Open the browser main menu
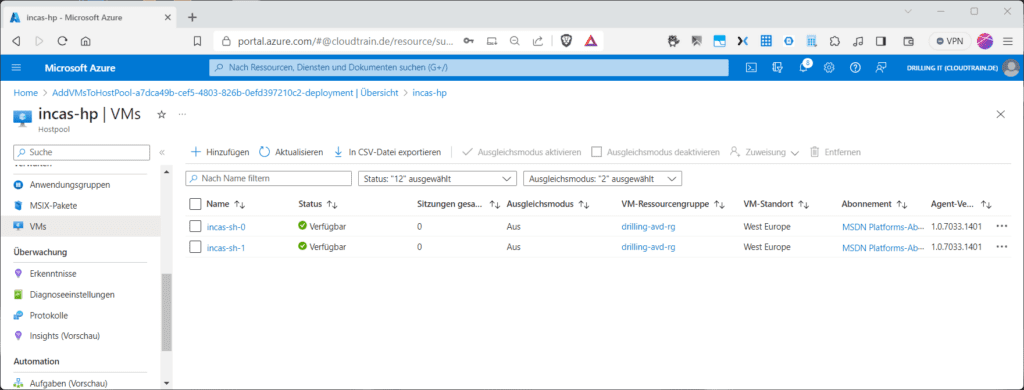Image resolution: width=1024 pixels, height=390 pixels. coord(1008,41)
